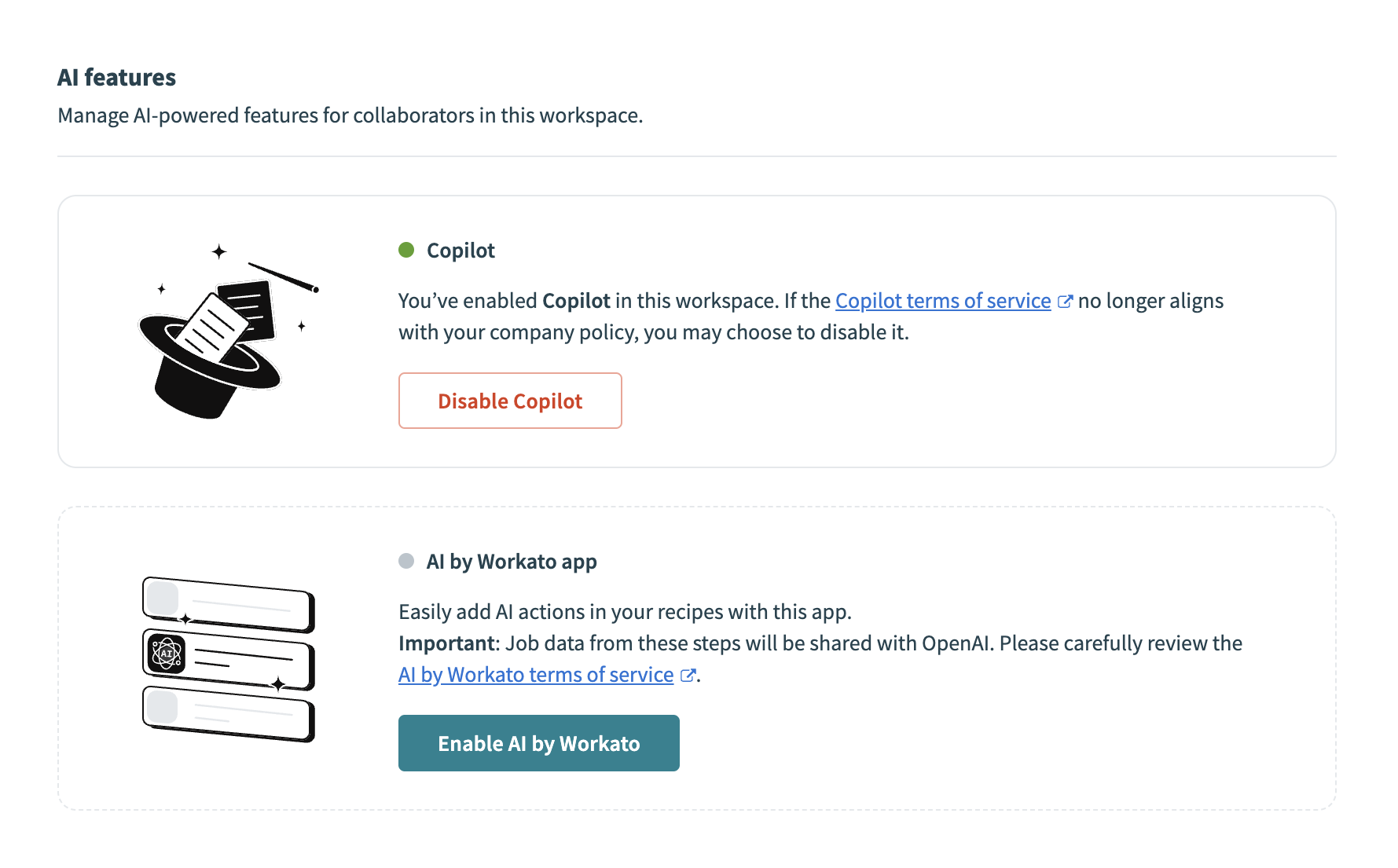Screen dimensions: 1398x868
Task: Click the Copilot feature title
Action: coord(460,250)
